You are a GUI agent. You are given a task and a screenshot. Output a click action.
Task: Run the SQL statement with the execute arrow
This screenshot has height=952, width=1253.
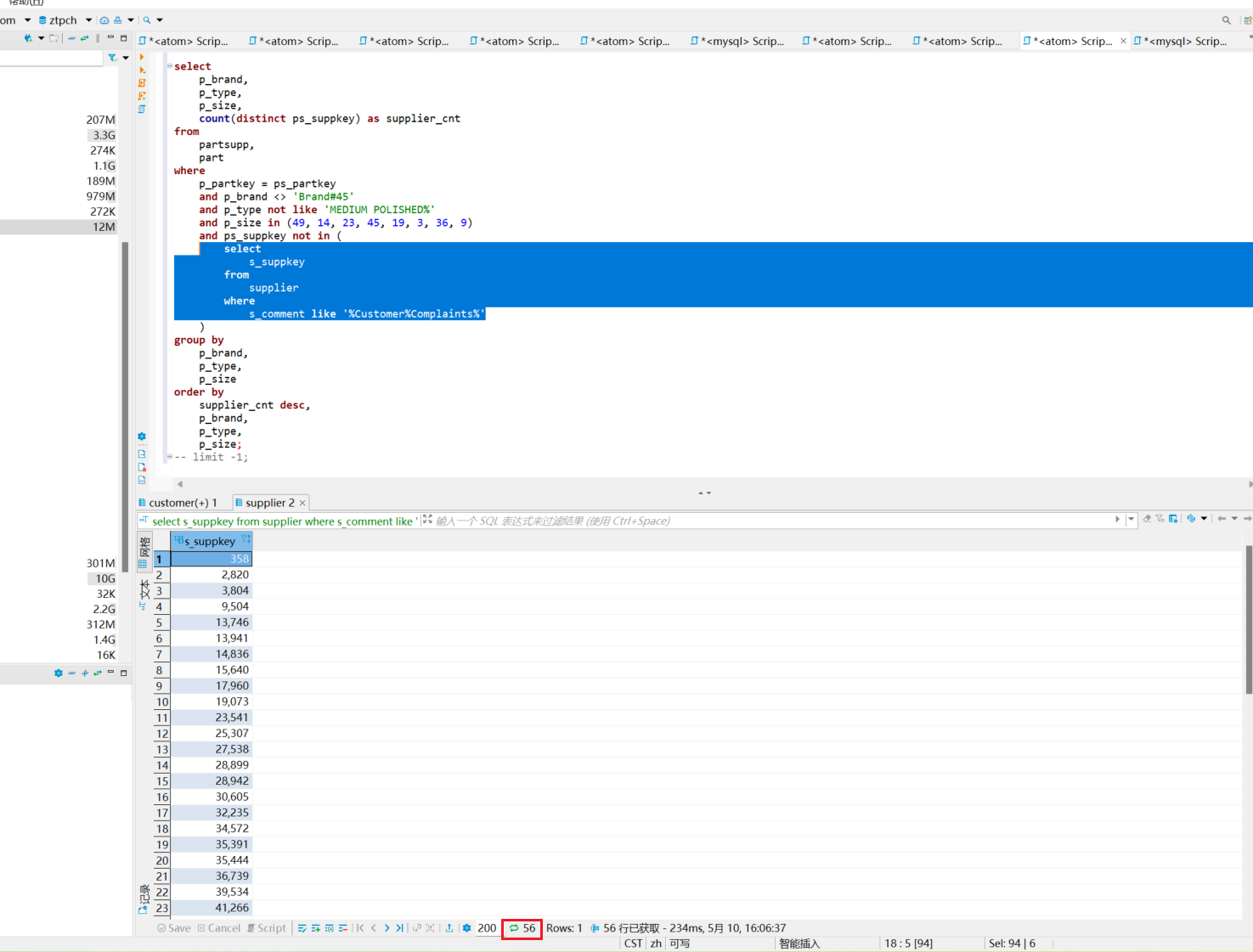pyautogui.click(x=142, y=57)
